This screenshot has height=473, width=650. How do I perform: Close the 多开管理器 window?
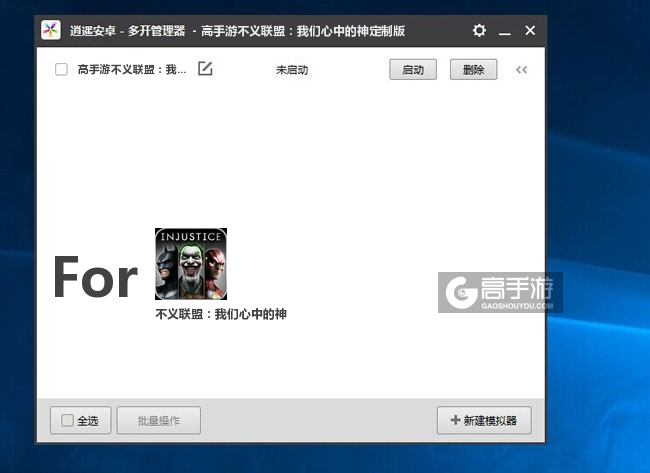pyautogui.click(x=530, y=31)
